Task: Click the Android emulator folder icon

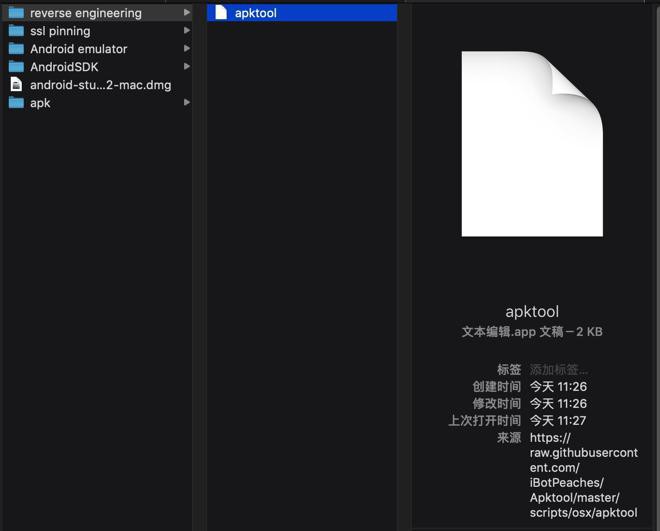Action: (16, 49)
